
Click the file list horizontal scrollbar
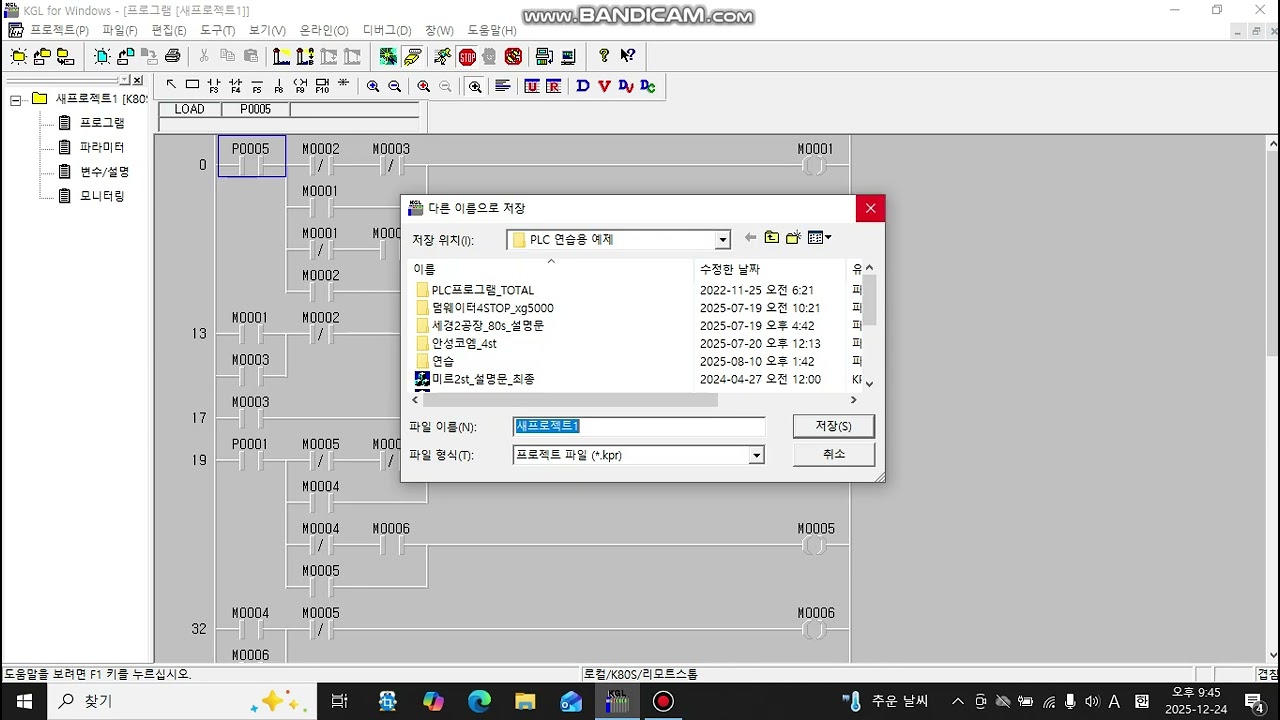pos(570,400)
